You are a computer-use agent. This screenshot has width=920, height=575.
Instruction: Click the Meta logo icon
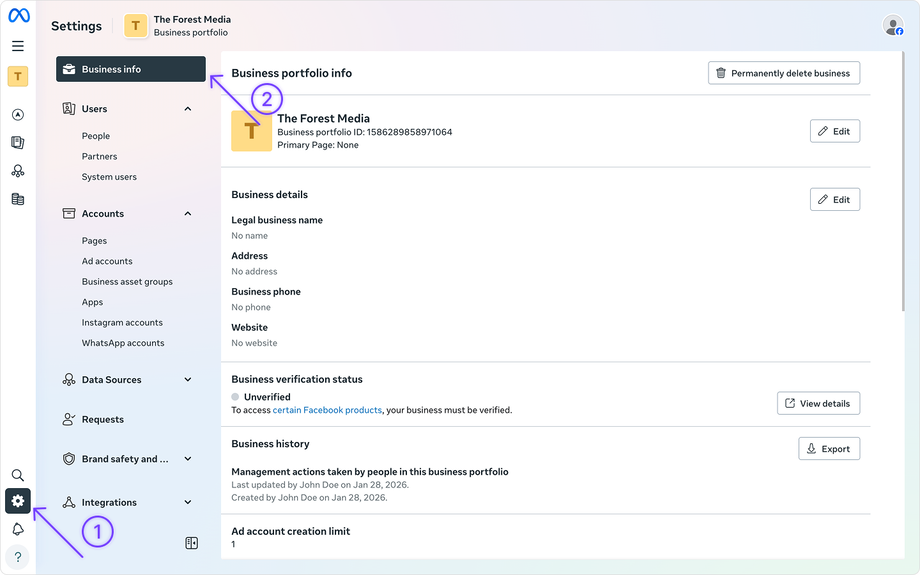click(18, 17)
